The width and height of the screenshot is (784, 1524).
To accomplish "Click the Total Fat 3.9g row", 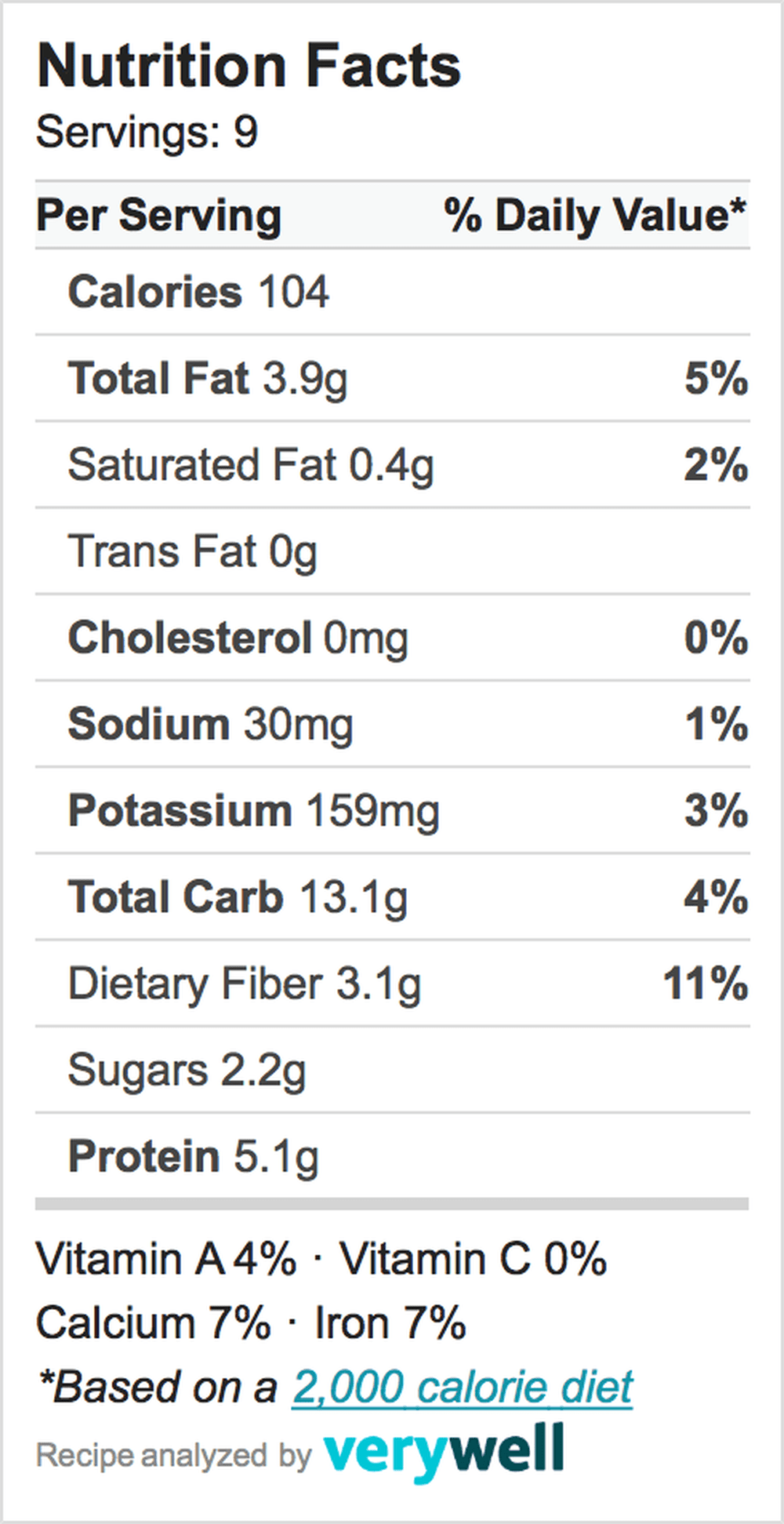I will 392,378.
